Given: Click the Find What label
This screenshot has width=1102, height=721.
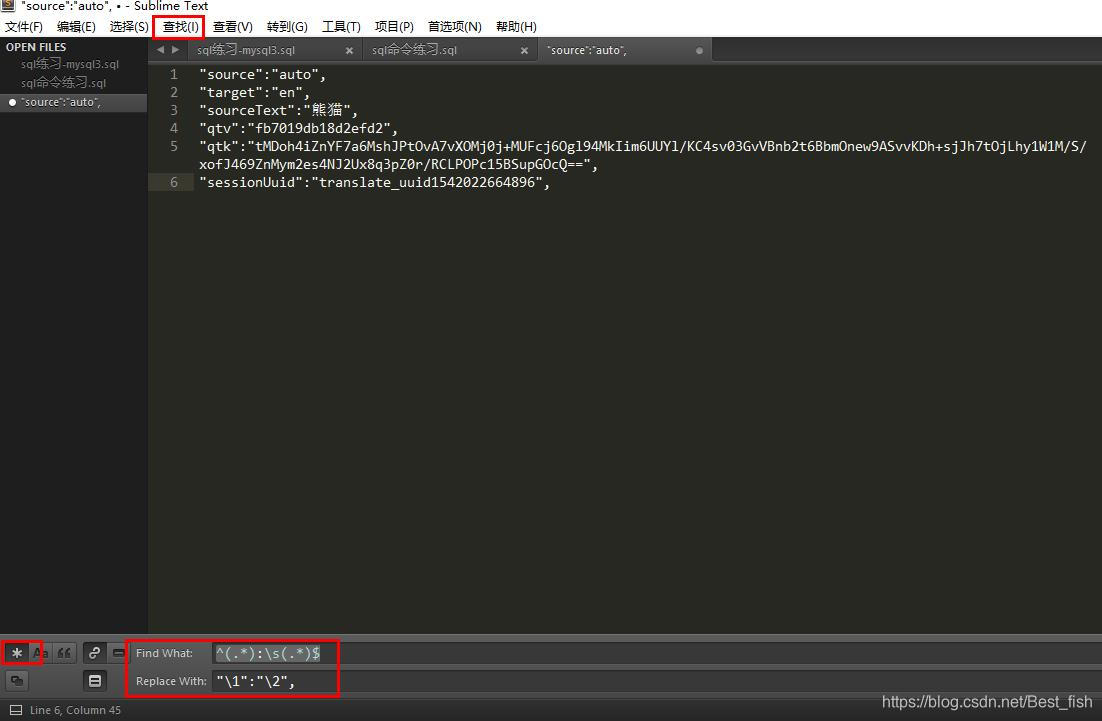Looking at the screenshot, I should tap(164, 654).
